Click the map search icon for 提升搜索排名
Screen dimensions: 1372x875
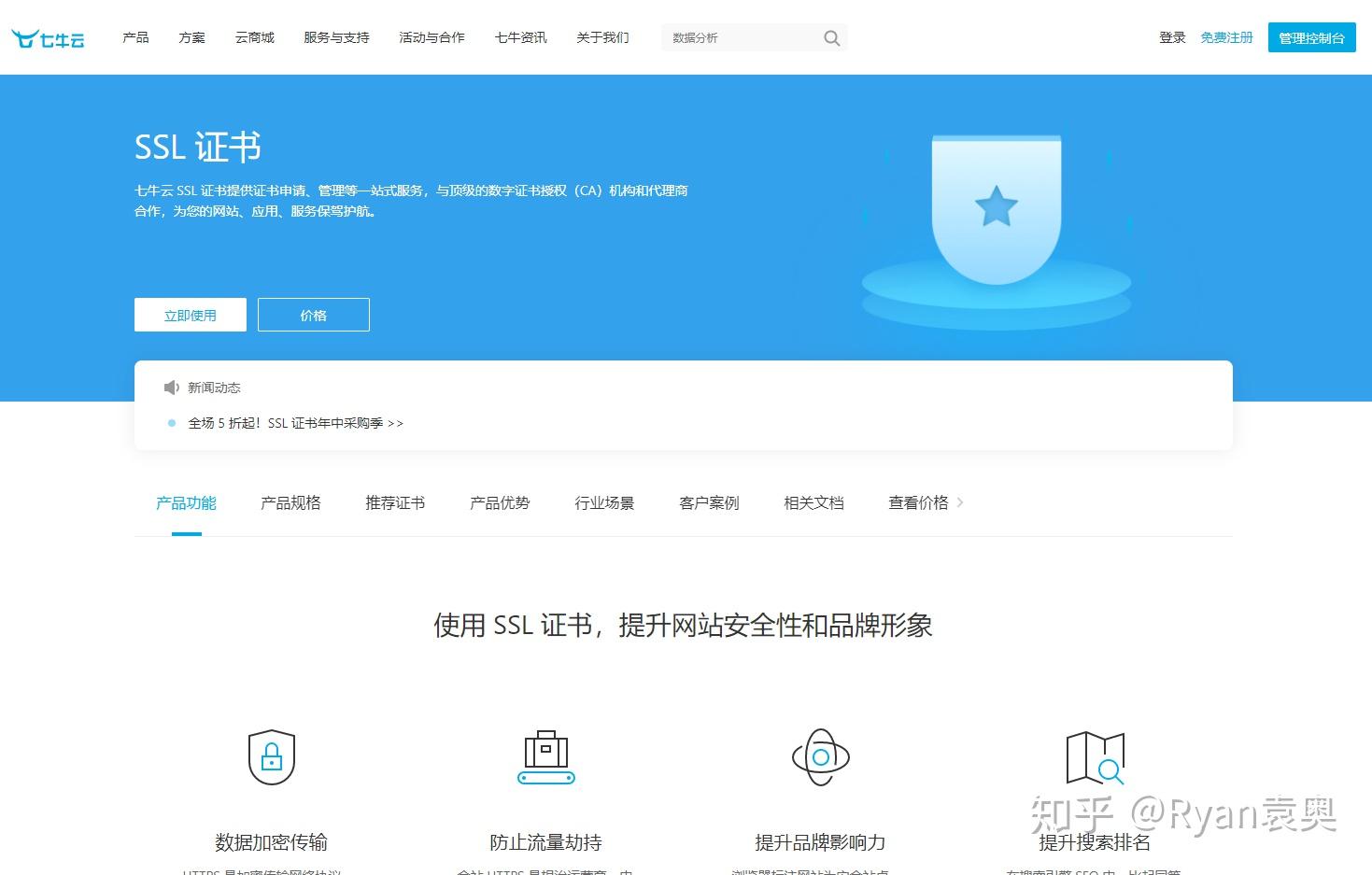coord(1096,758)
